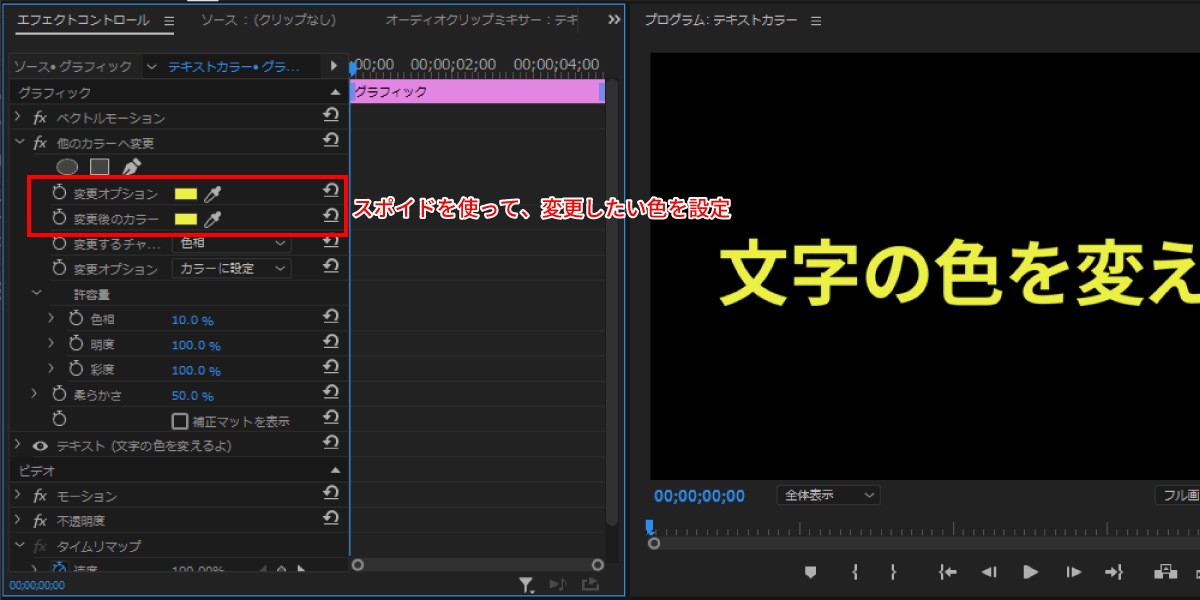Viewport: 1200px width, 600px height.
Task: Toggle fx for 不透明度 effect
Action: tap(40, 521)
